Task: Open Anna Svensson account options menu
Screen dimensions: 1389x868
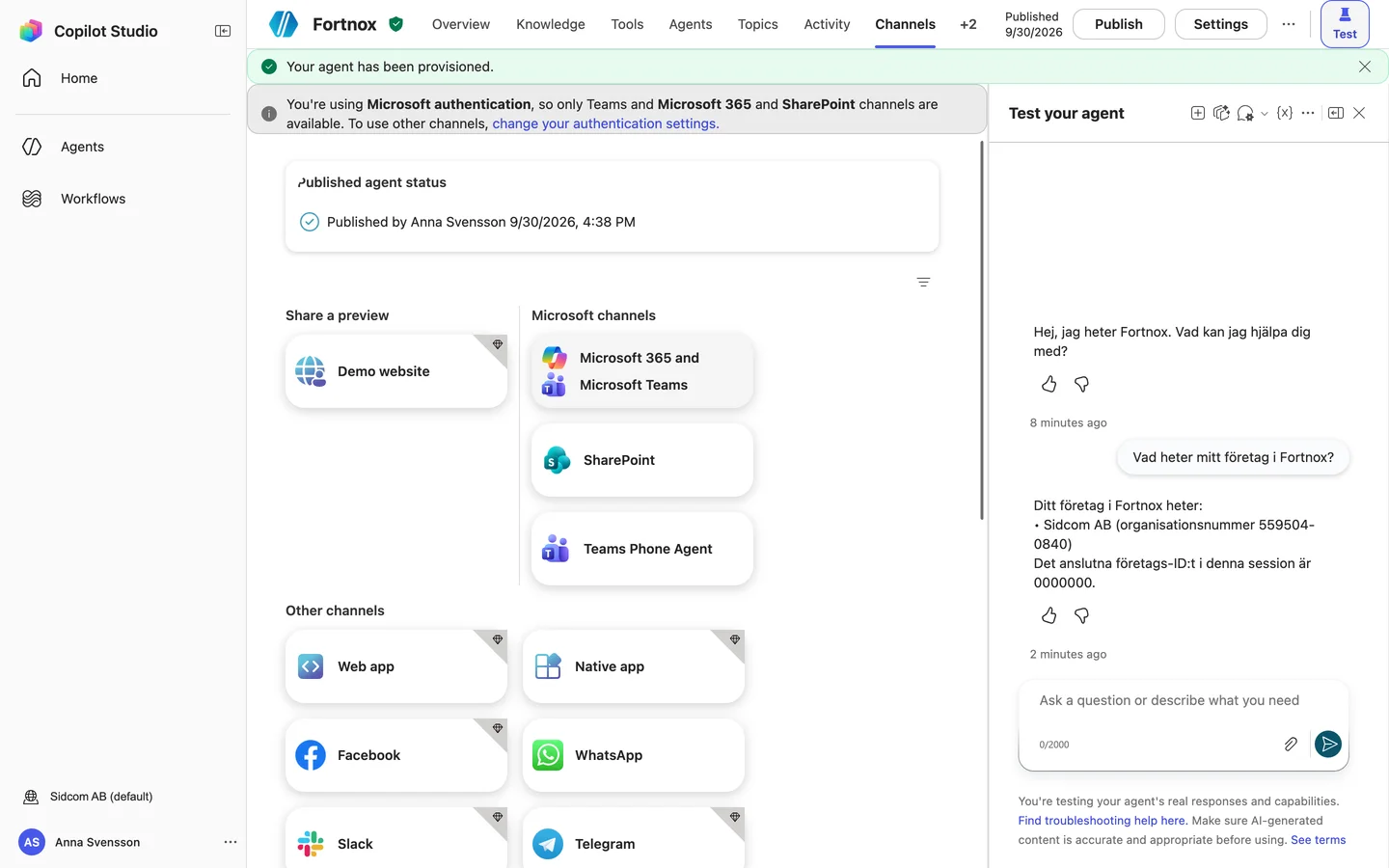Action: click(231, 842)
